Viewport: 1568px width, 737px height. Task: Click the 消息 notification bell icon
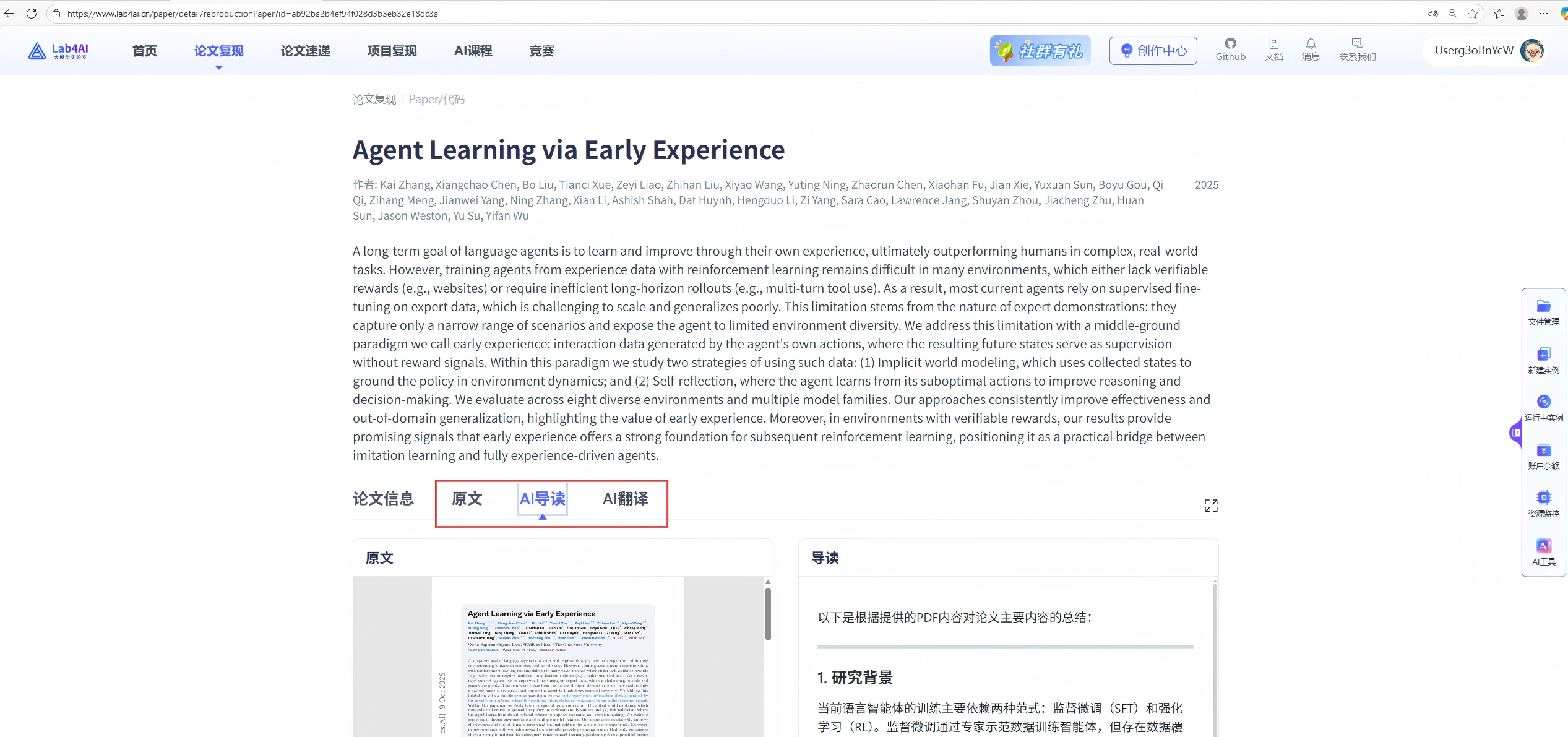pos(1311,50)
